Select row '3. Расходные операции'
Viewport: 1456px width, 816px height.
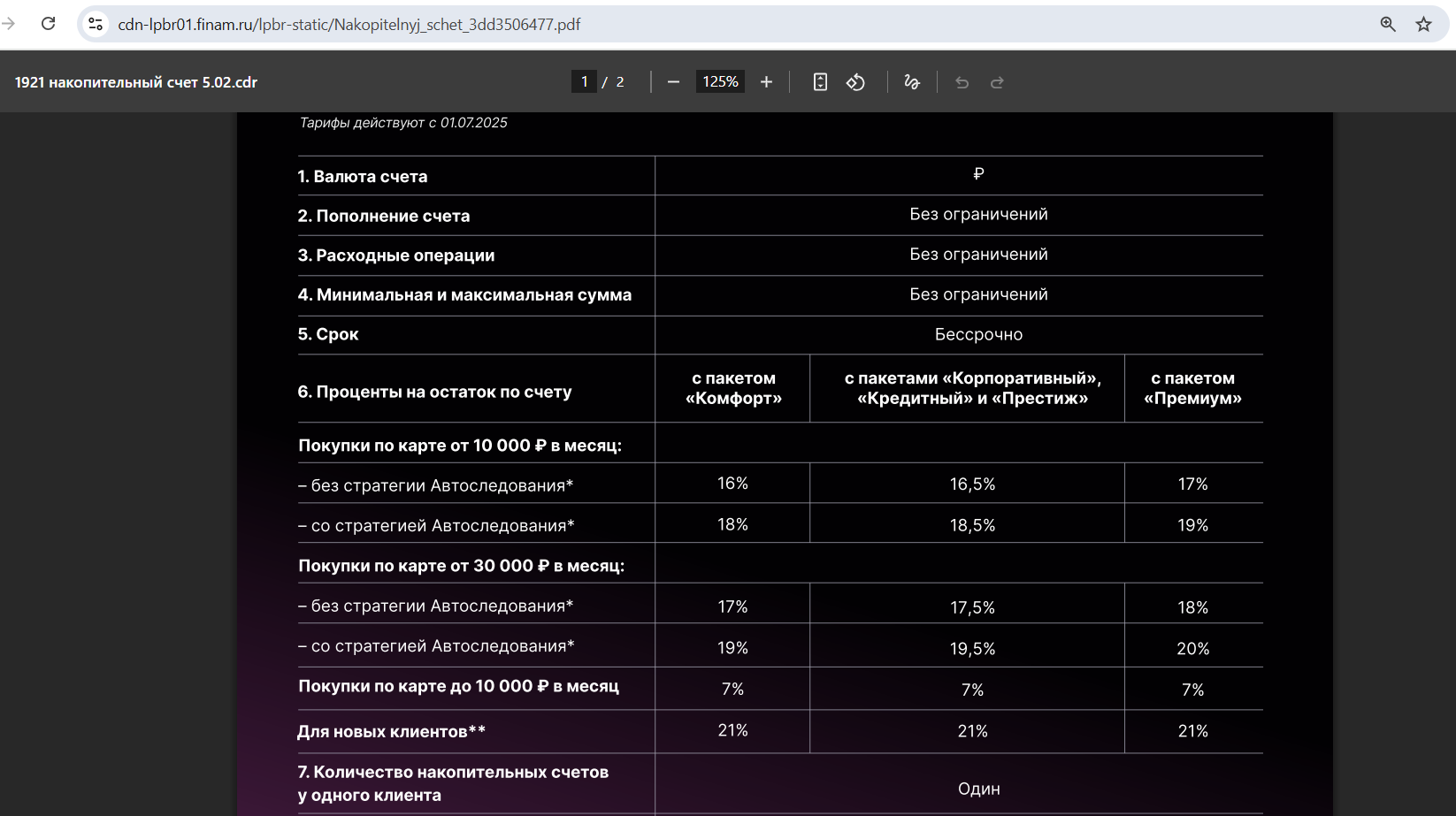[x=780, y=255]
